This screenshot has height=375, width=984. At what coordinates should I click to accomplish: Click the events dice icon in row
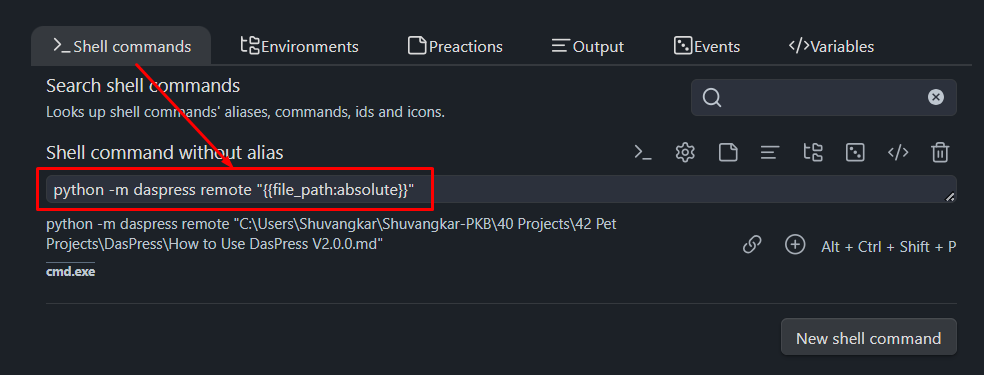click(x=855, y=152)
